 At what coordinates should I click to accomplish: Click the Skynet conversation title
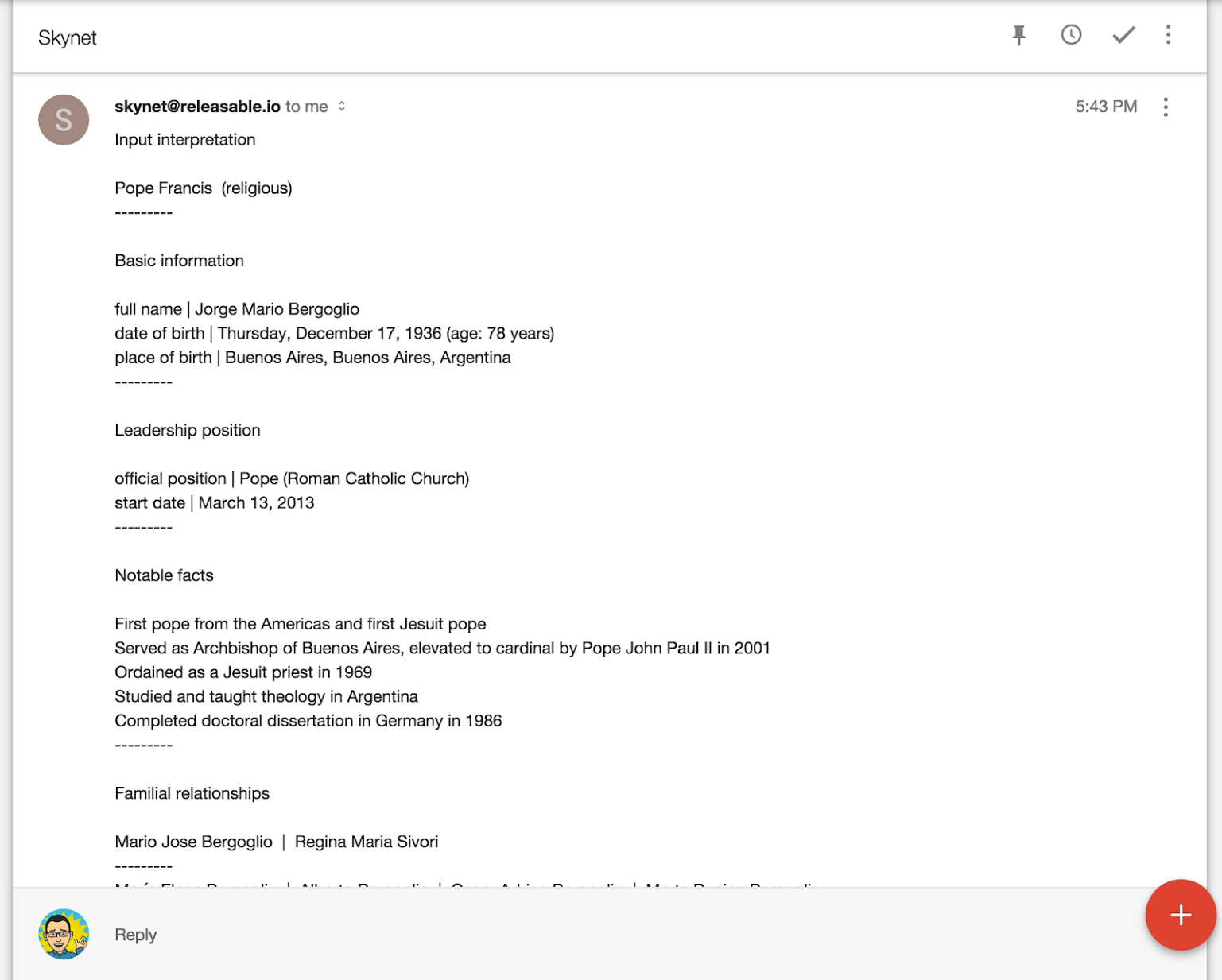(67, 38)
